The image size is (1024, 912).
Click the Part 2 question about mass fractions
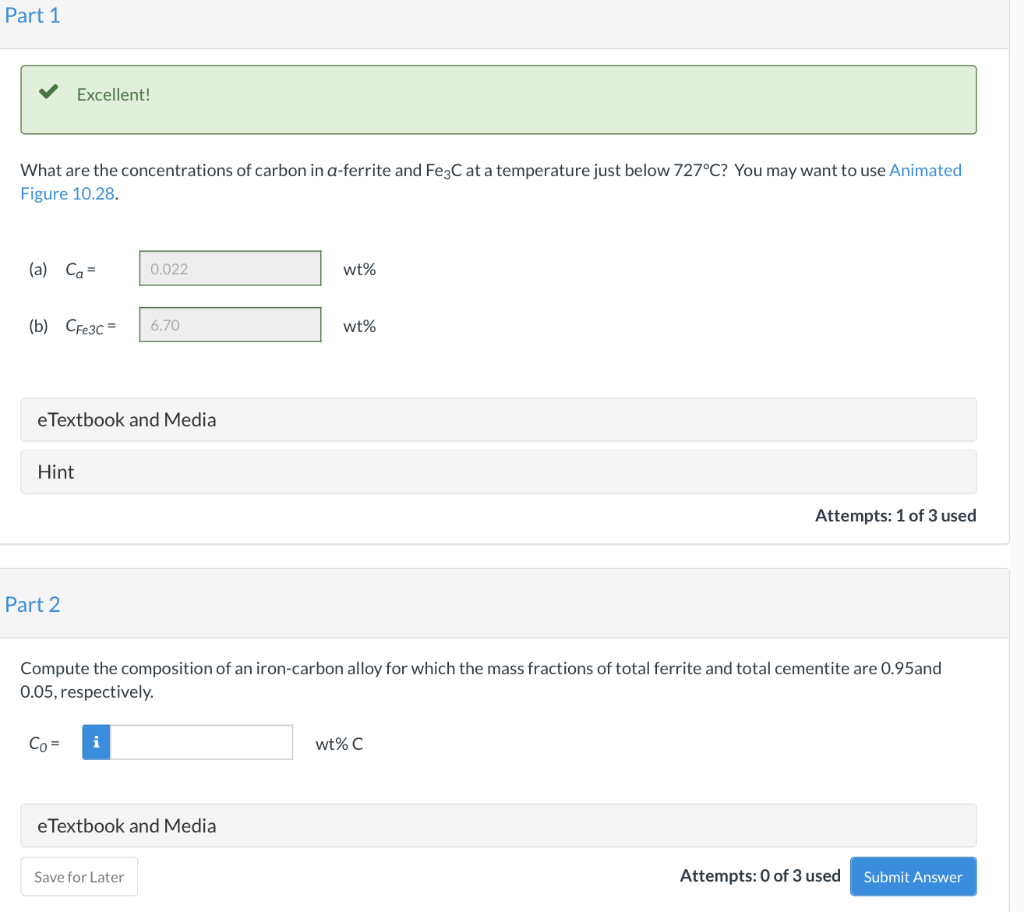pos(480,679)
